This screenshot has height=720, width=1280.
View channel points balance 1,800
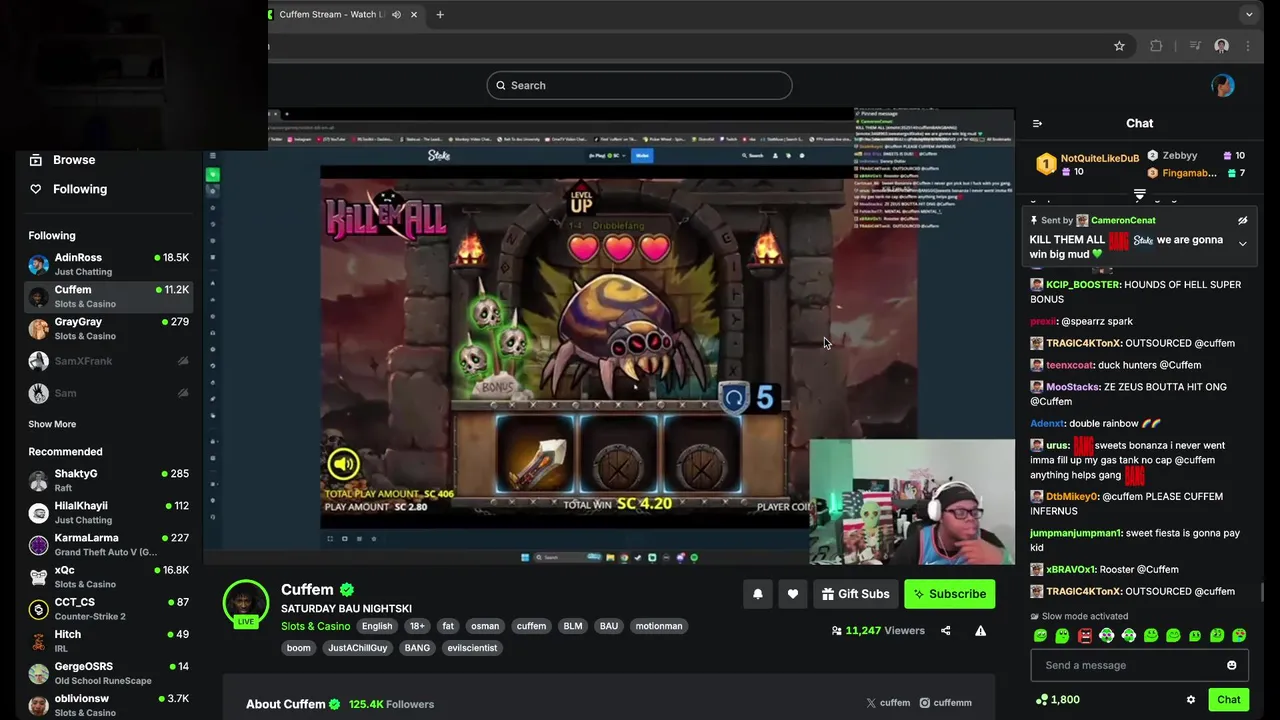(x=1057, y=700)
